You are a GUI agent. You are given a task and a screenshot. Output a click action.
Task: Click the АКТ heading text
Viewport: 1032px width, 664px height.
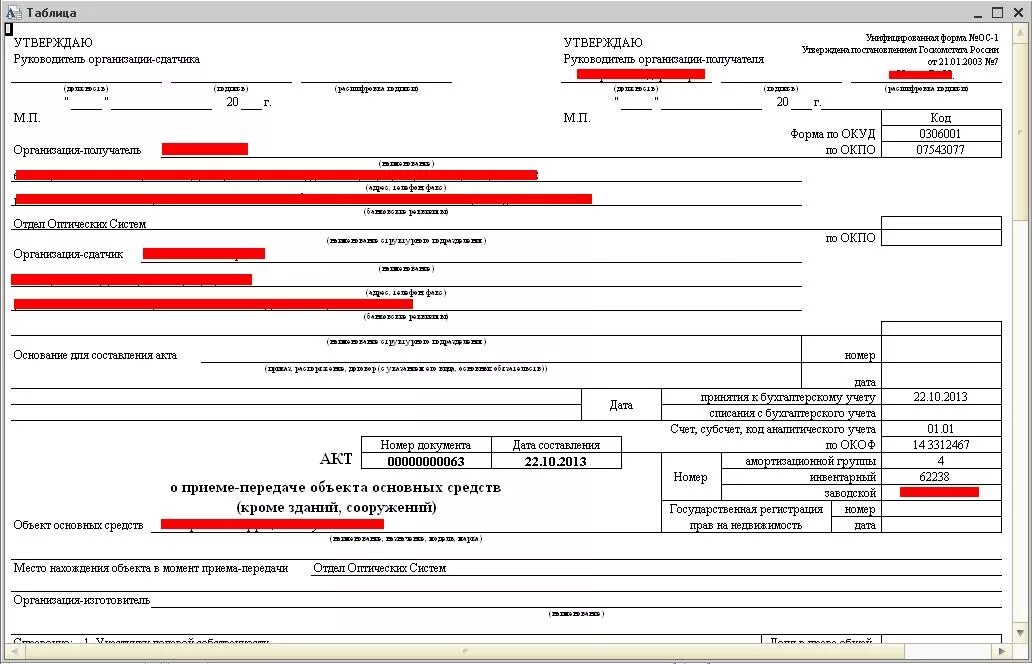pyautogui.click(x=336, y=459)
